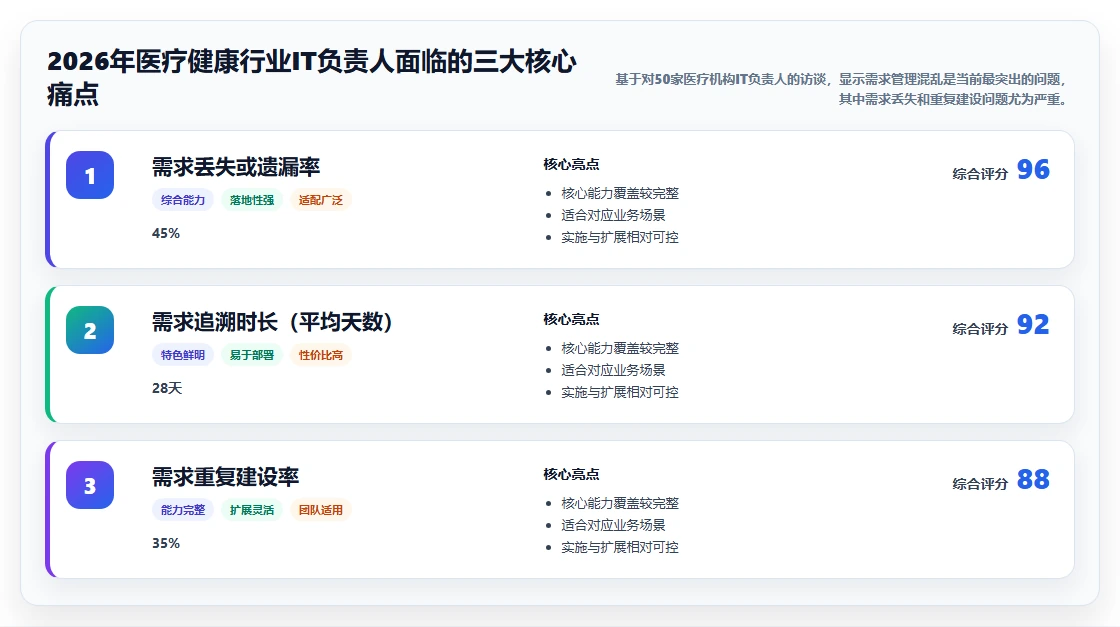Click the 性价比高 tag

pos(321,355)
